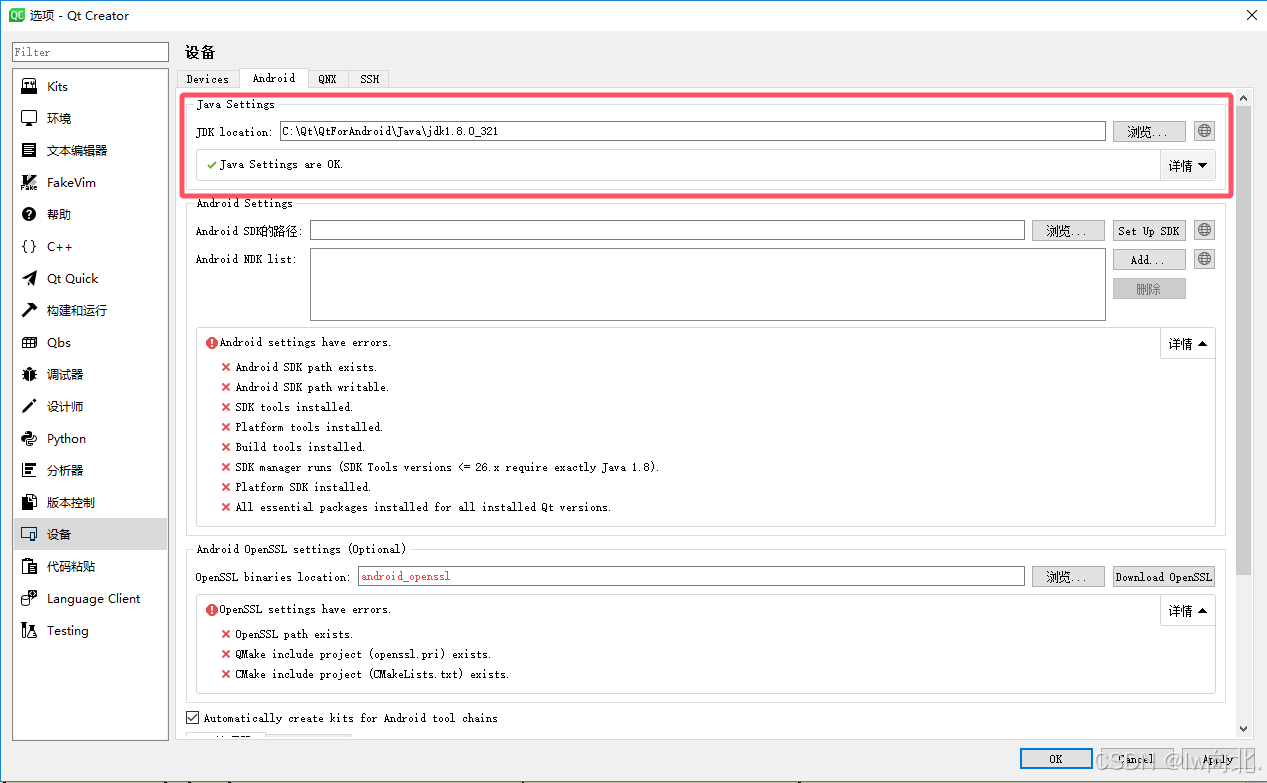The image size is (1267, 783).
Task: Browse for Android SDK path
Action: tap(1068, 230)
